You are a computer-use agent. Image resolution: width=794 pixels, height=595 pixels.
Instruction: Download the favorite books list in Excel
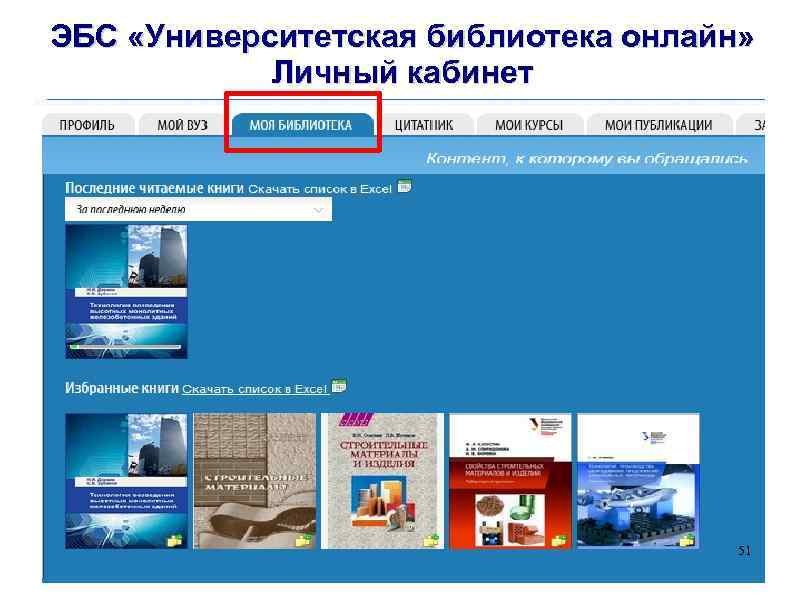(x=255, y=389)
